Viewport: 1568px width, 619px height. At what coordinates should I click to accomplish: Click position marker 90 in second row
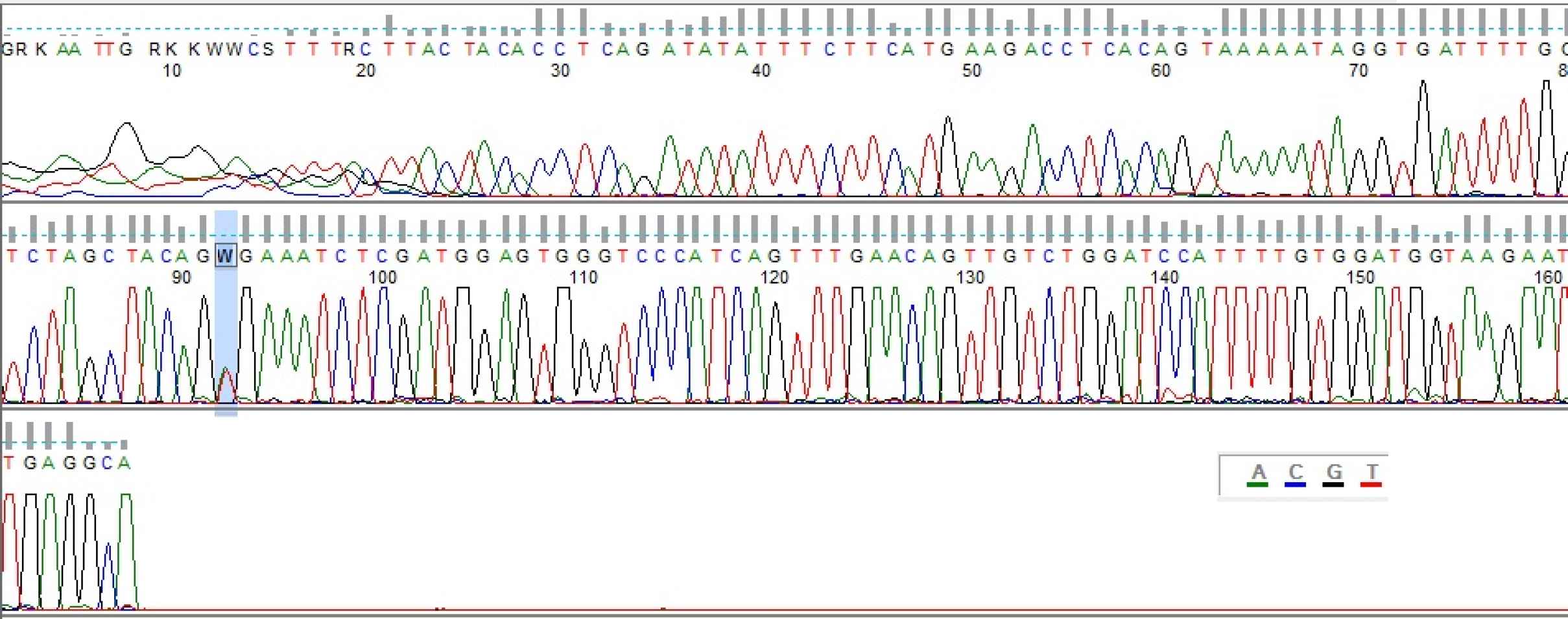(182, 277)
